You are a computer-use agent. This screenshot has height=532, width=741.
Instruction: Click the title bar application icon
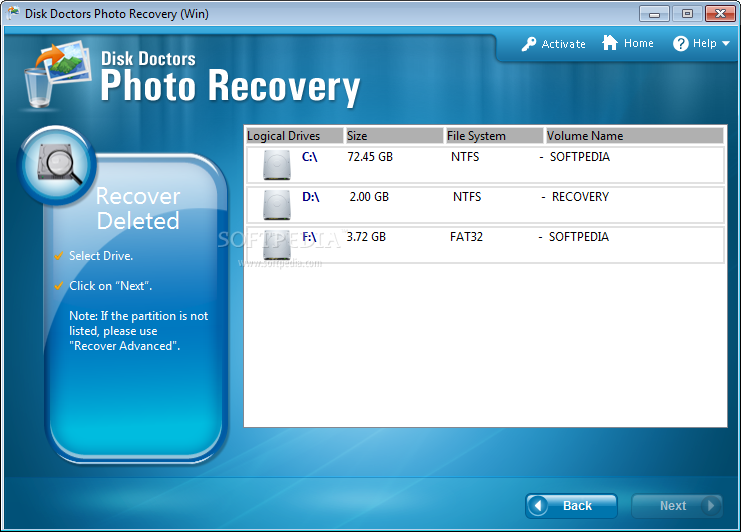click(x=14, y=13)
